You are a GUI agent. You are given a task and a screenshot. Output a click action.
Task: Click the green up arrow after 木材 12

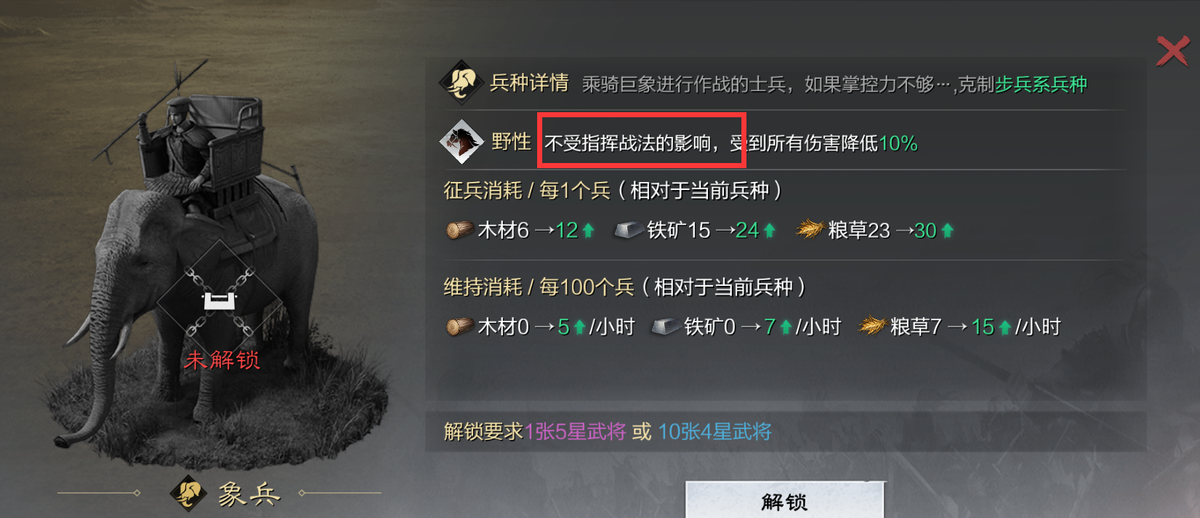pos(588,231)
